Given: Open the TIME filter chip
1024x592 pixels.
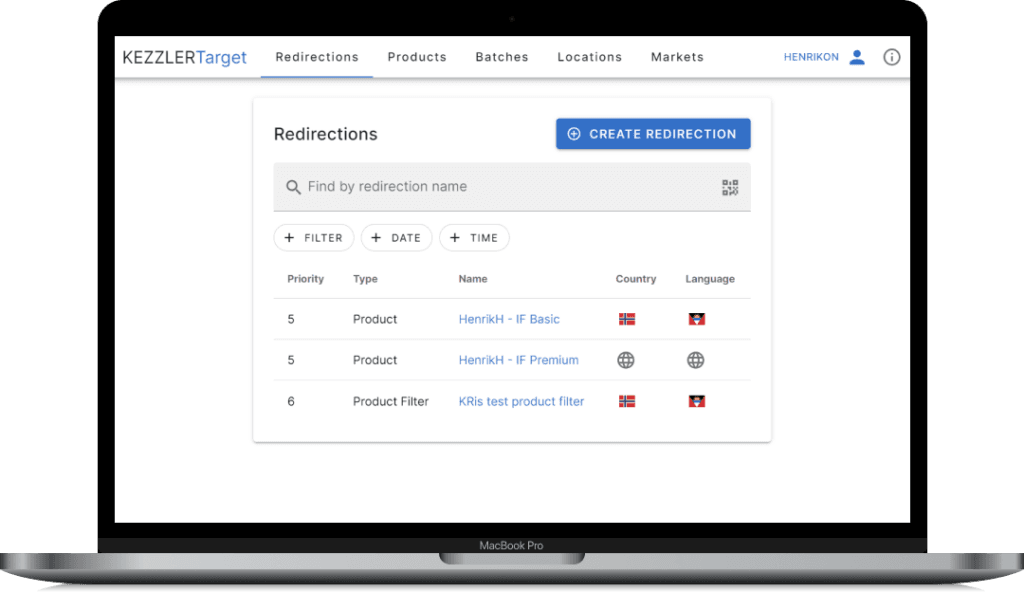Looking at the screenshot, I should coord(474,238).
